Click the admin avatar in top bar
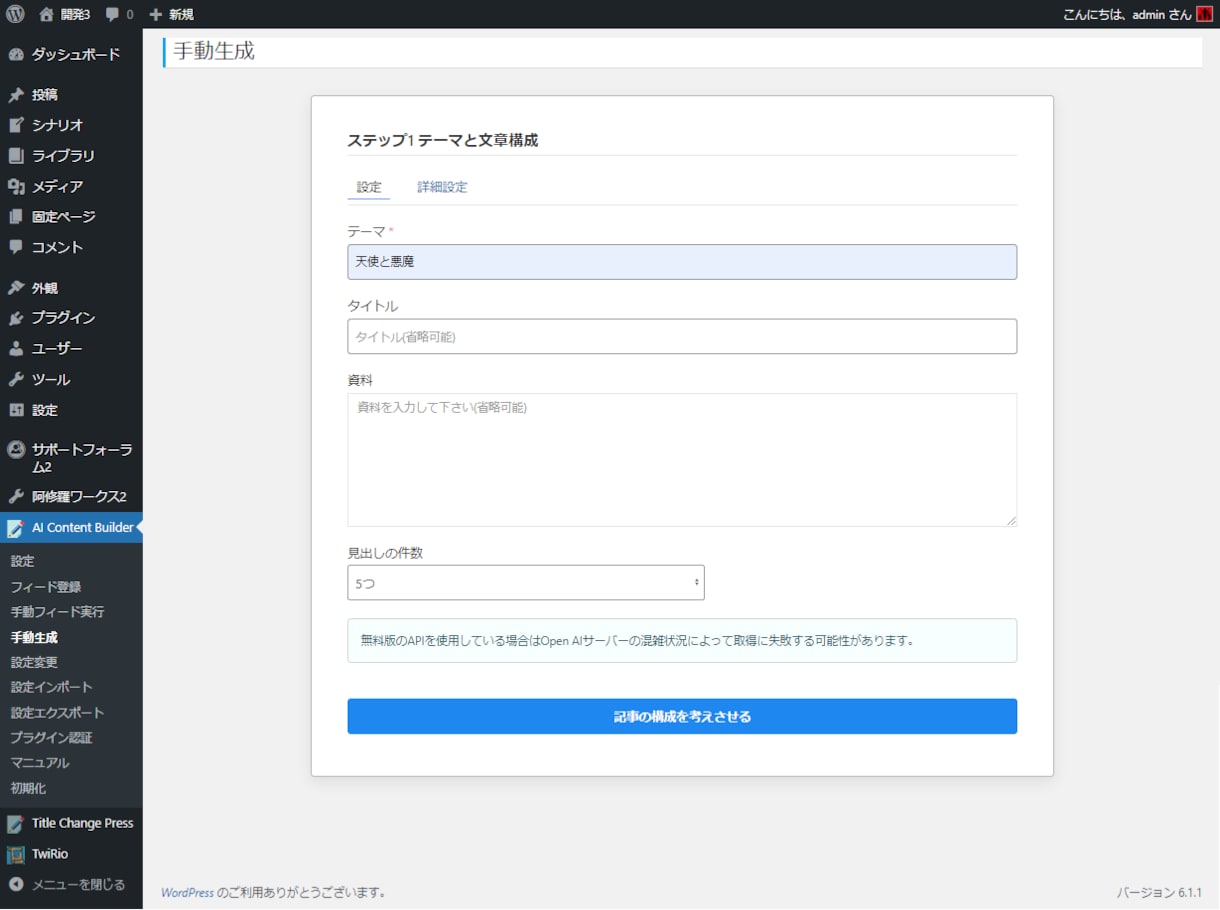 coord(1204,14)
